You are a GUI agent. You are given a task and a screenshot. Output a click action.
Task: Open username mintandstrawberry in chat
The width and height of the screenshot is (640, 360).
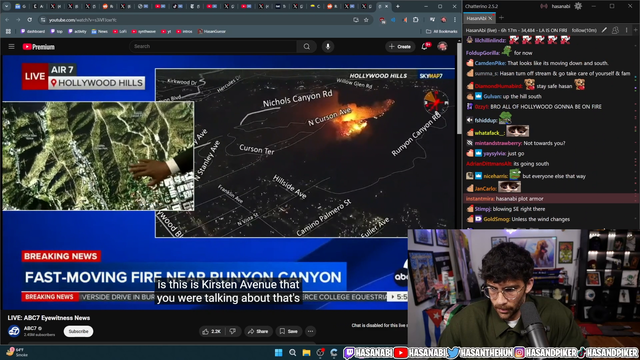(498, 143)
